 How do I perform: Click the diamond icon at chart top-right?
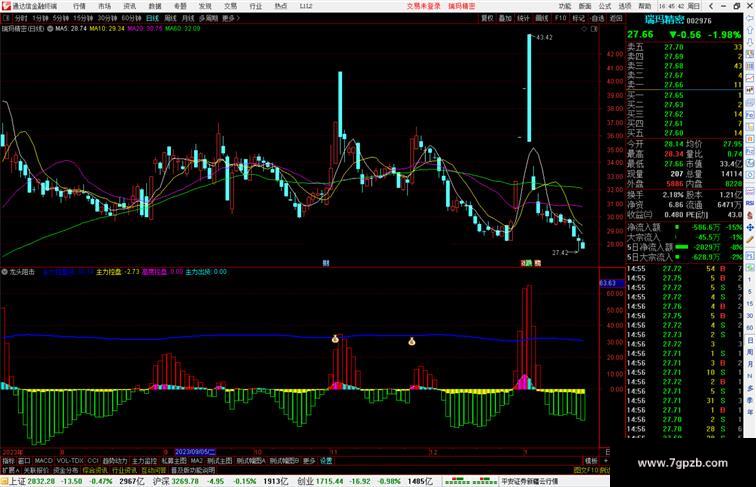coord(584,29)
